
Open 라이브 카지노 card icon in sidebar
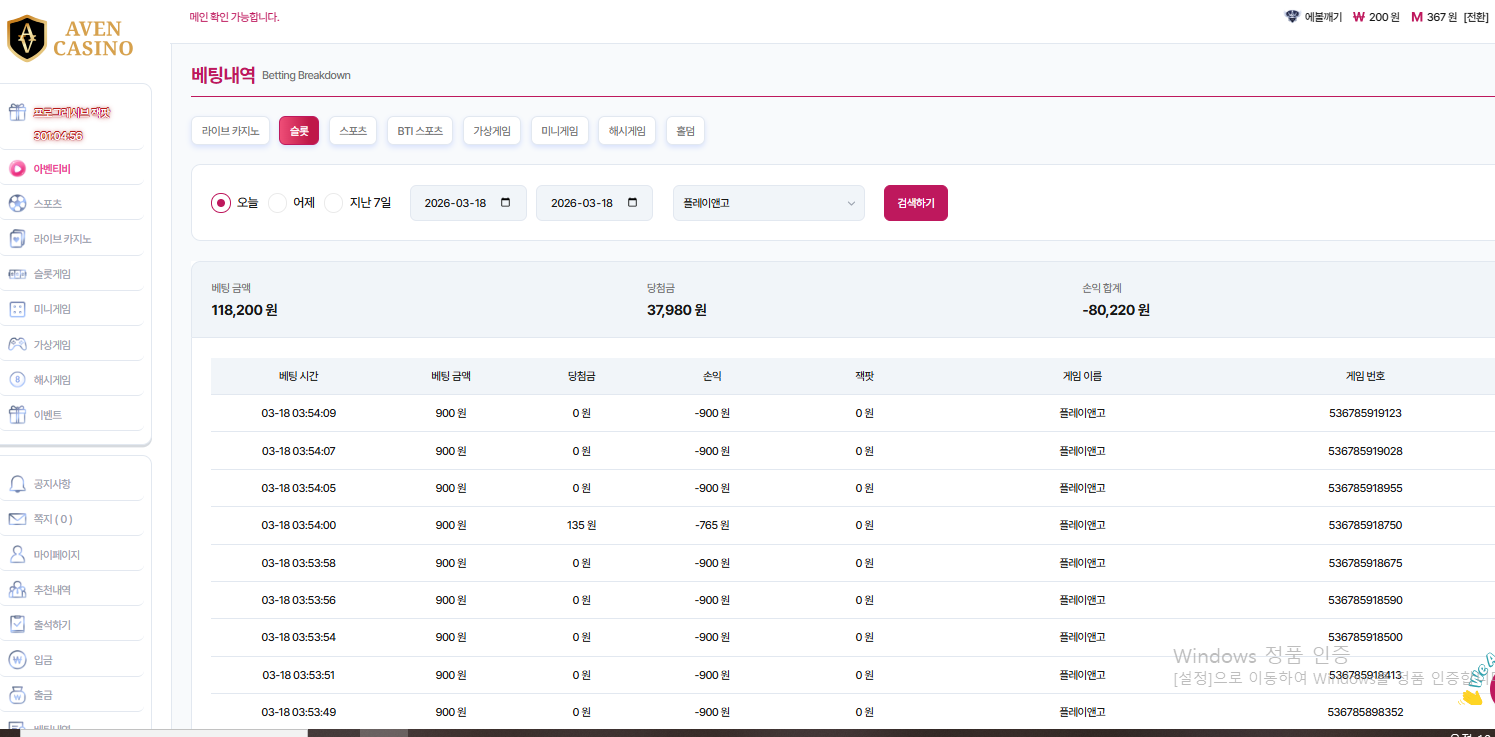17,239
